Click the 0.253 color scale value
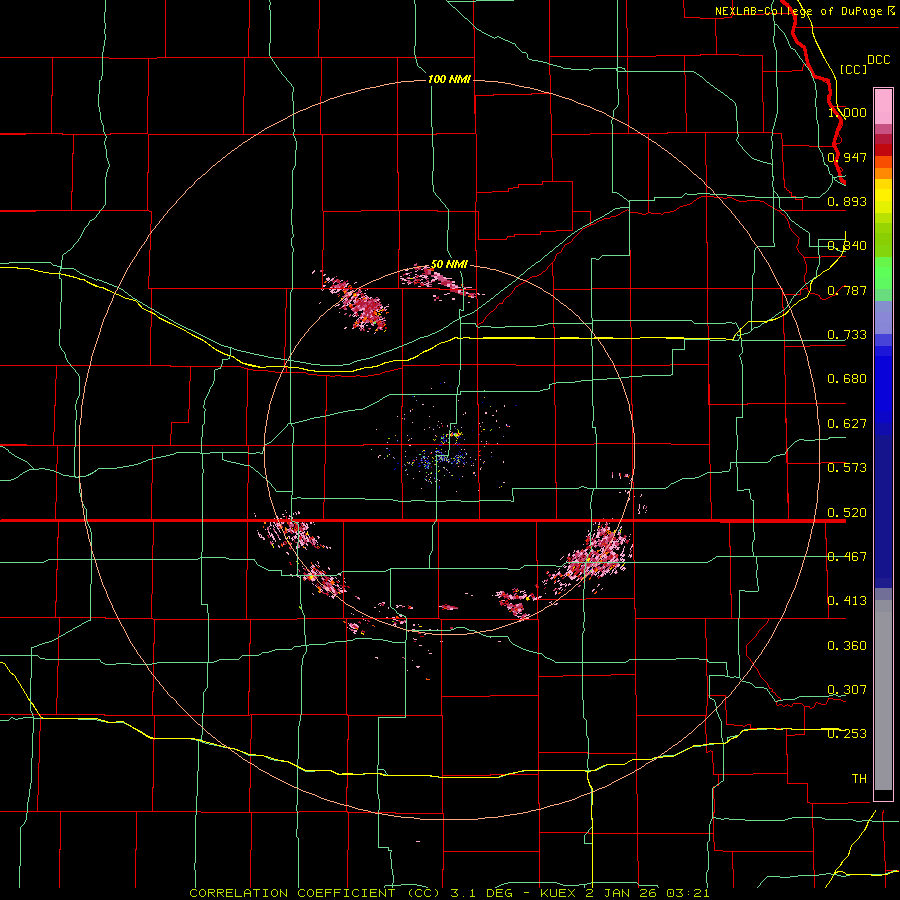Image resolution: width=900 pixels, height=900 pixels. 847,734
